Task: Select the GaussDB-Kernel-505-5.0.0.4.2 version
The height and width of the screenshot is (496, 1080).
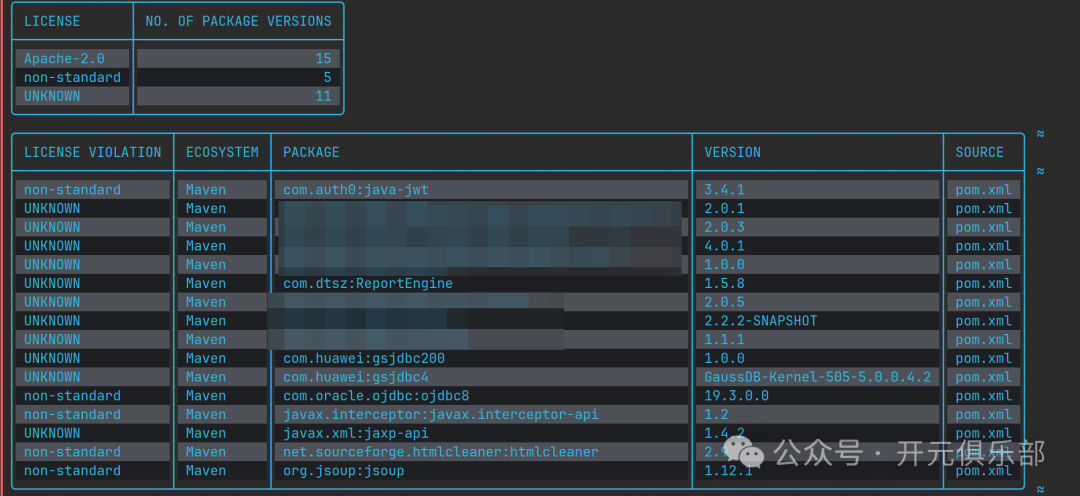Action: coord(818,377)
